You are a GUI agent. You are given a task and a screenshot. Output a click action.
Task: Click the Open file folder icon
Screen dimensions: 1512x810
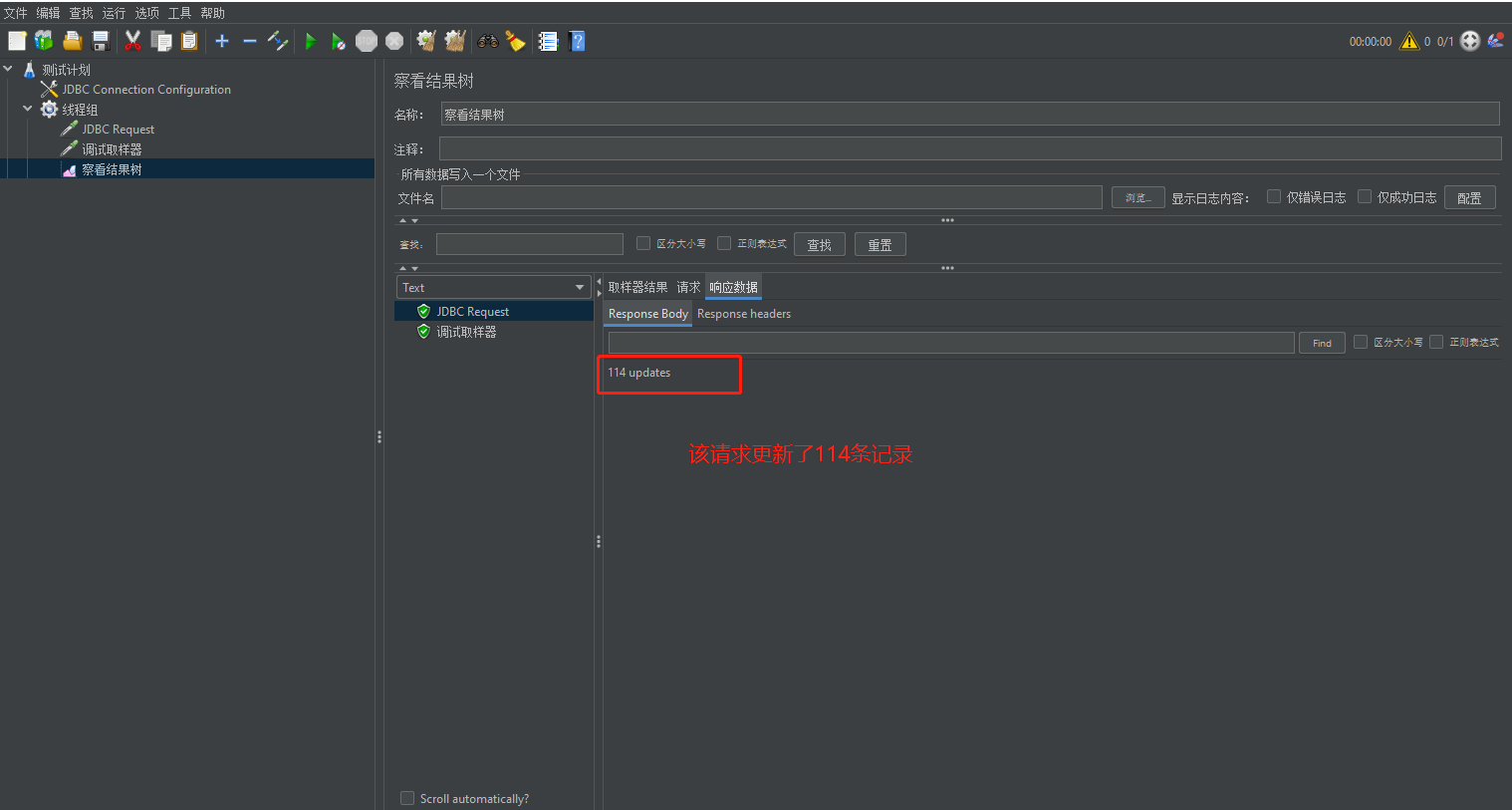pos(73,41)
